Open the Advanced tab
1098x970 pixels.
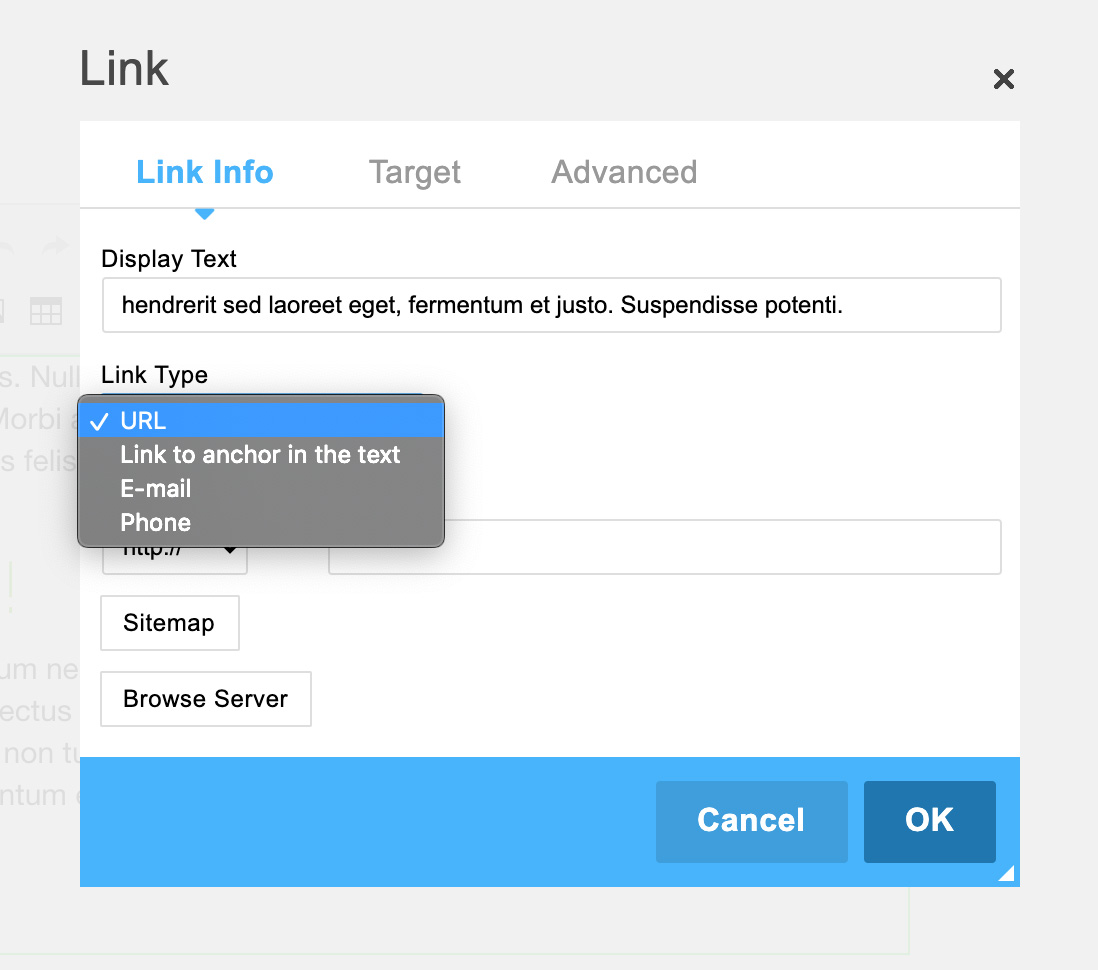click(624, 172)
